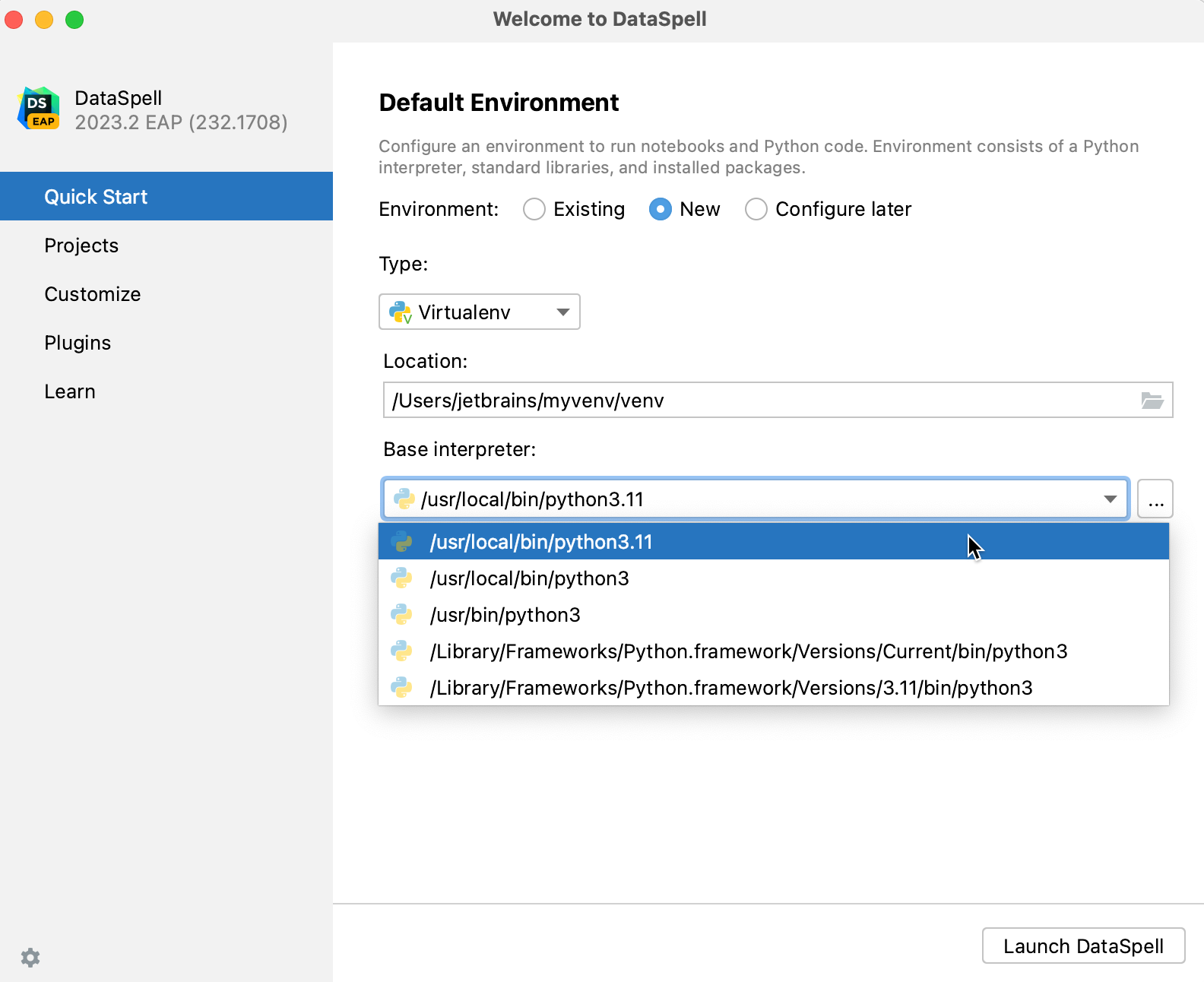The height and width of the screenshot is (982, 1204).
Task: Click the DataSpell EAP logo icon
Action: tap(39, 109)
